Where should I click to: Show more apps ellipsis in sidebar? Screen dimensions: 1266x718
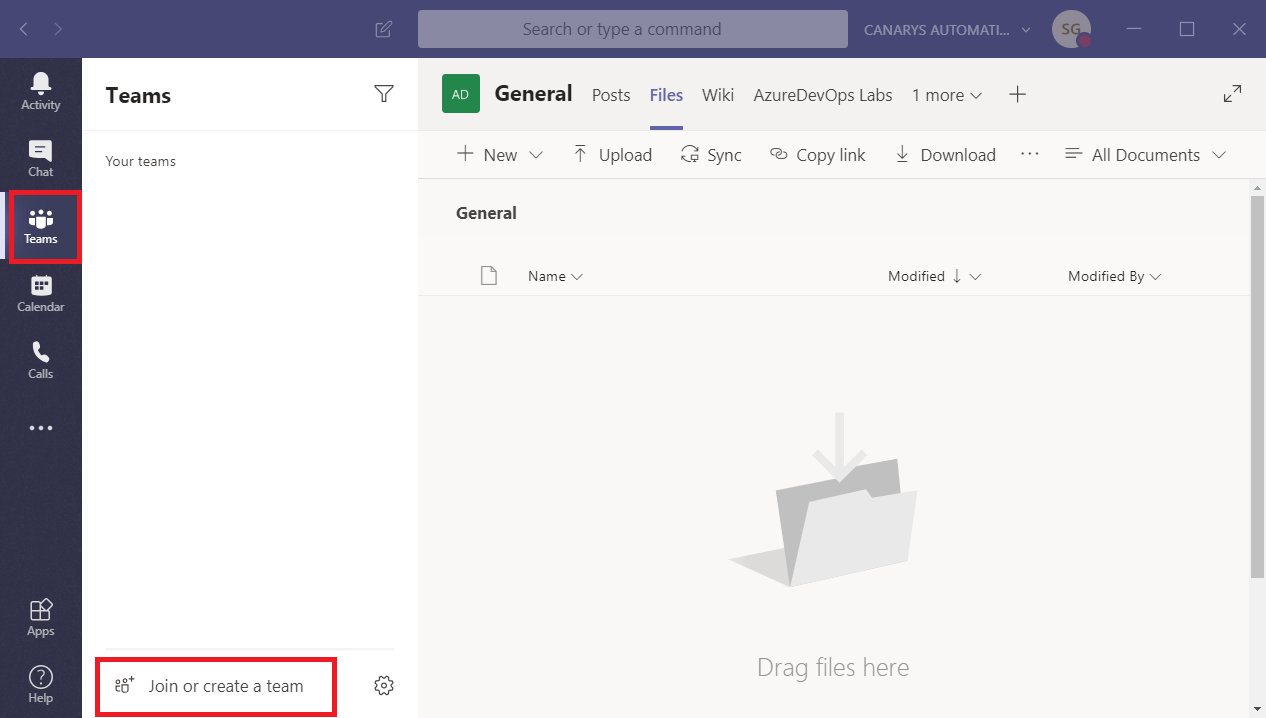click(41, 428)
